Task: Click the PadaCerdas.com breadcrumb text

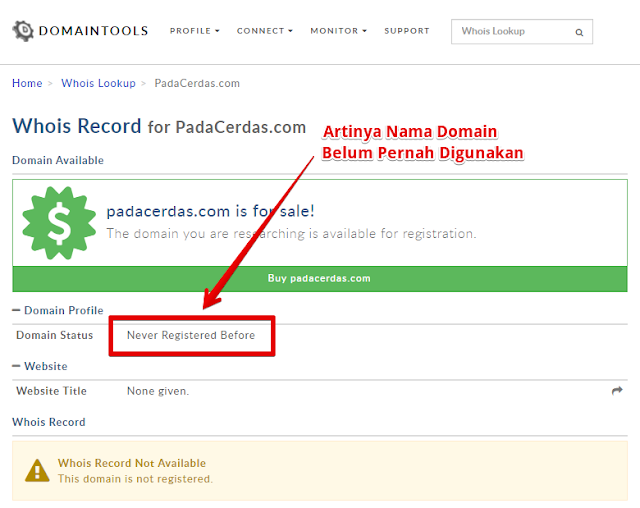Action: [x=197, y=83]
